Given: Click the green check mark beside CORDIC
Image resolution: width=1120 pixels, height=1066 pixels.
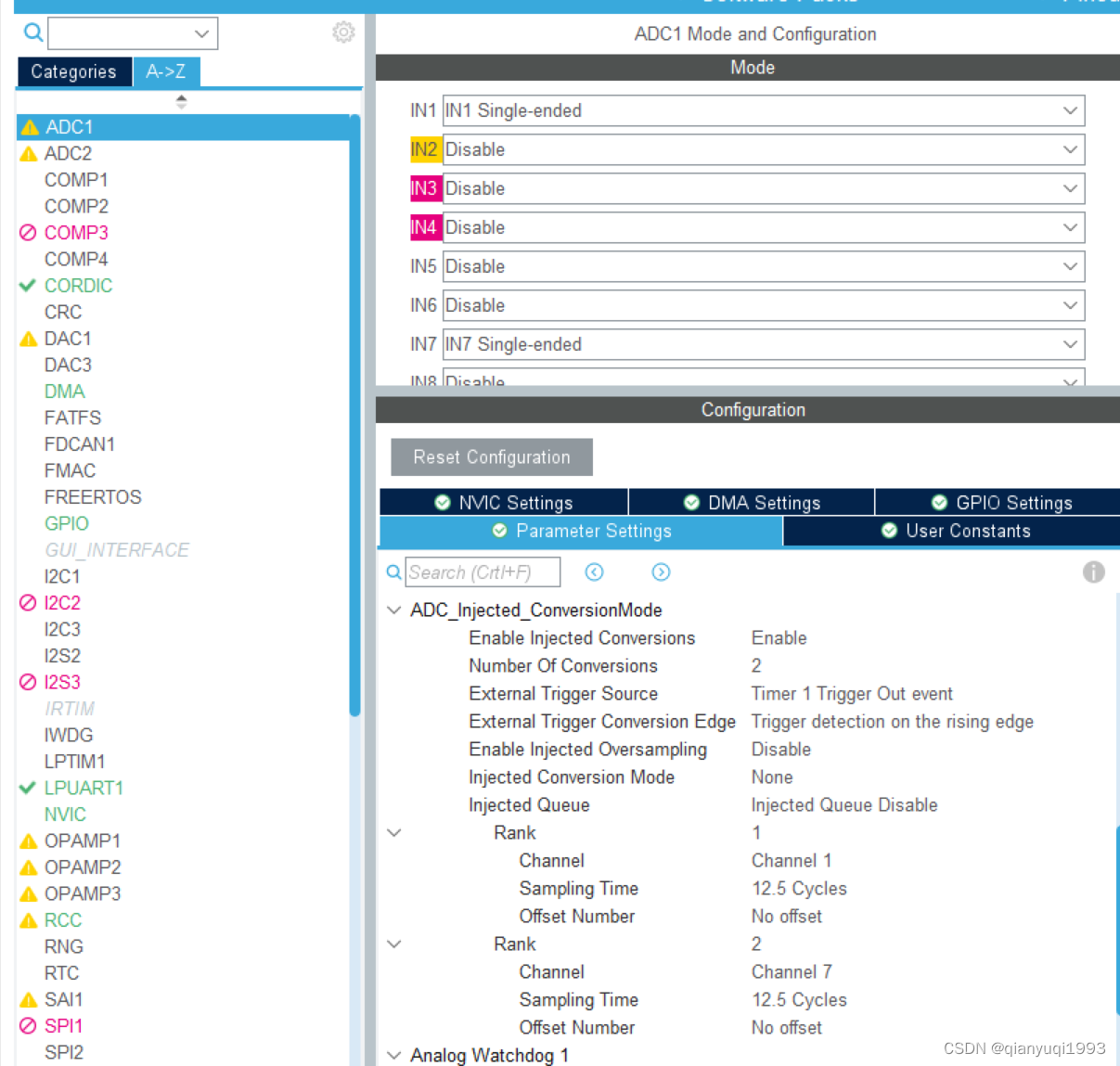Looking at the screenshot, I should point(28,286).
